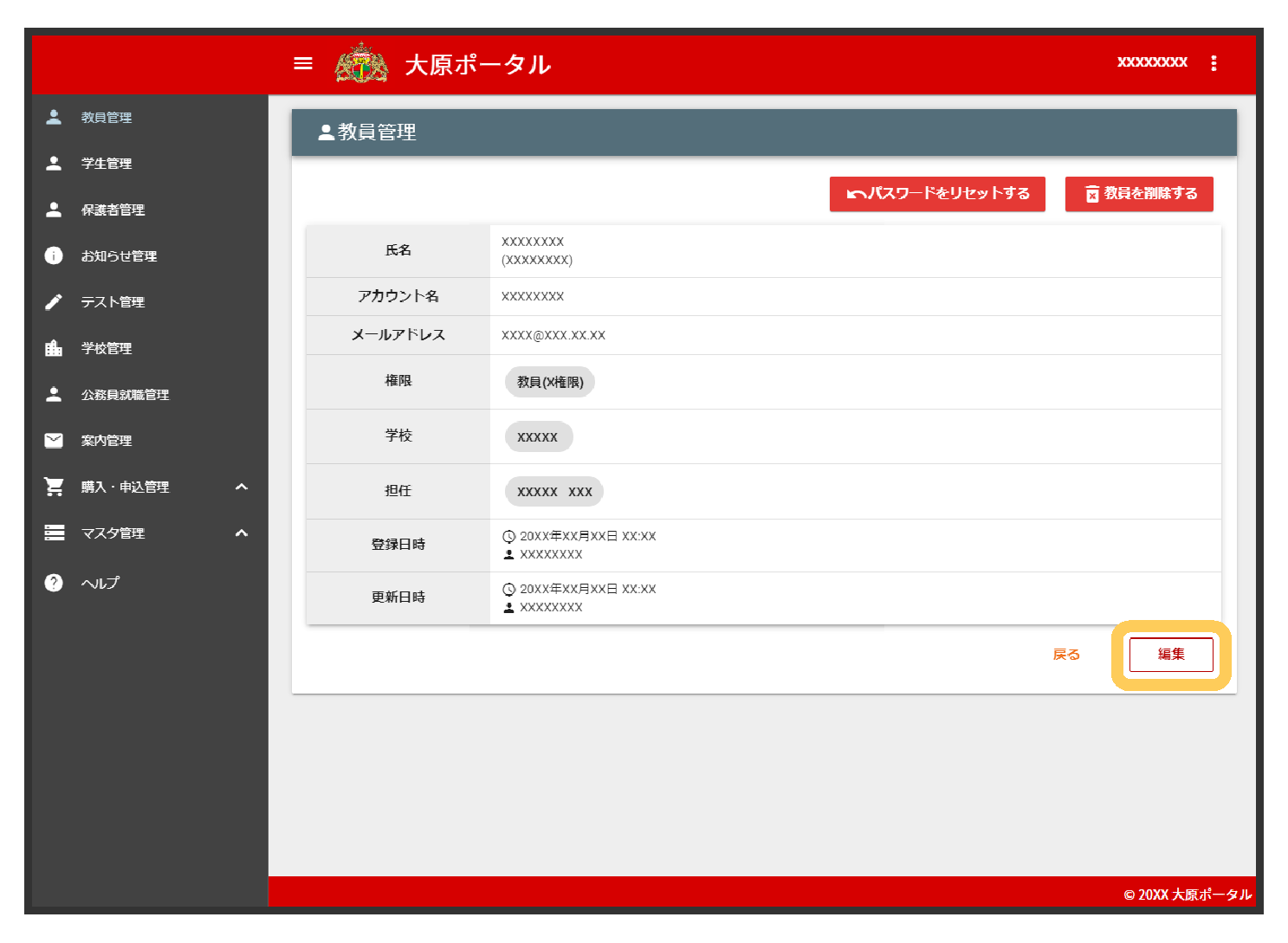Viewport: 1288px width, 943px height.
Task: Click the 大原ポータル title text
Action: tap(477, 65)
